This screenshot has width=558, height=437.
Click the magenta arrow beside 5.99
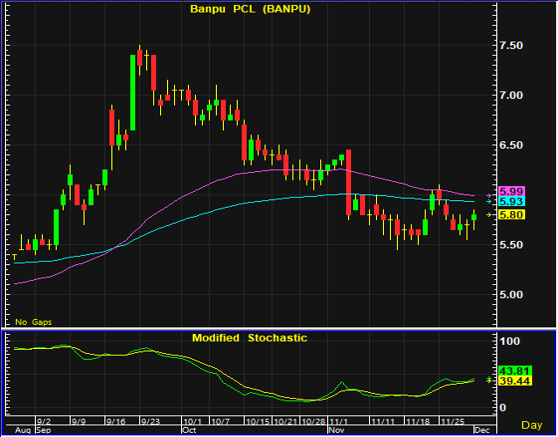coord(490,195)
